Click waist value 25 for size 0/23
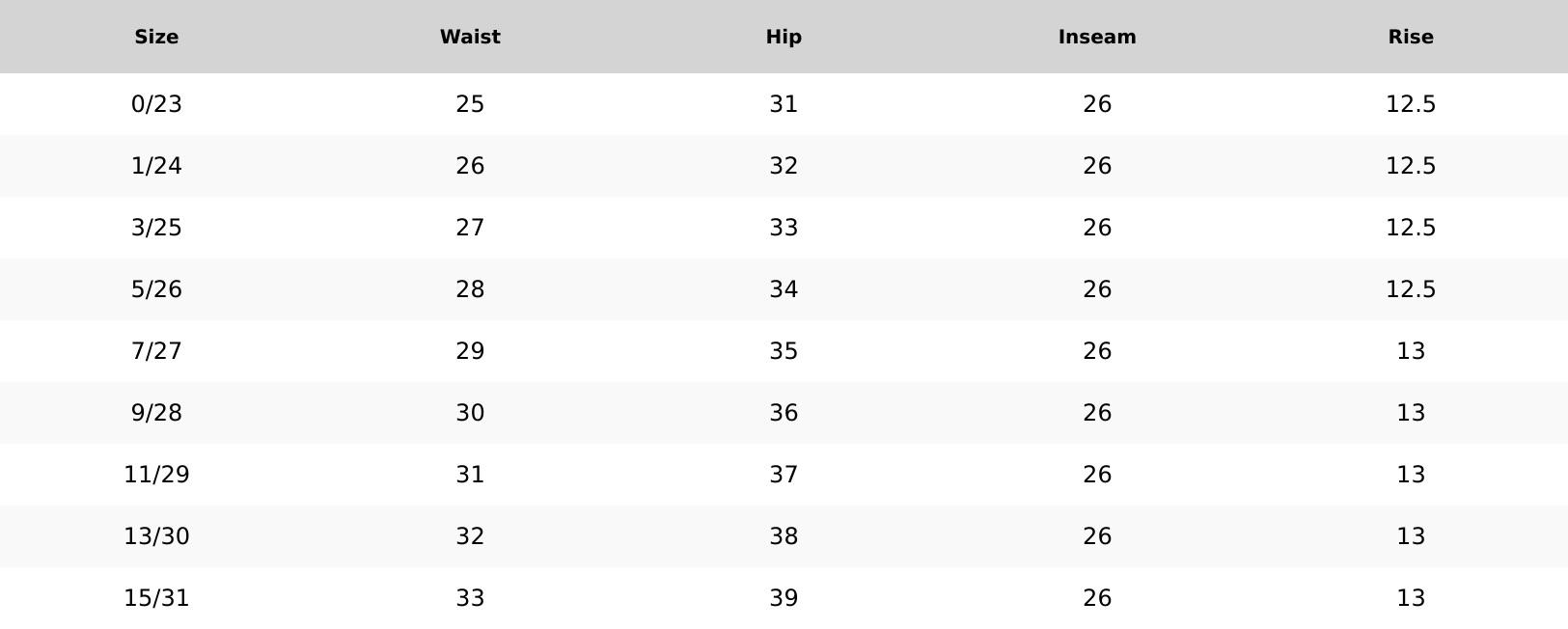Viewport: 1568px width, 629px height. (470, 104)
